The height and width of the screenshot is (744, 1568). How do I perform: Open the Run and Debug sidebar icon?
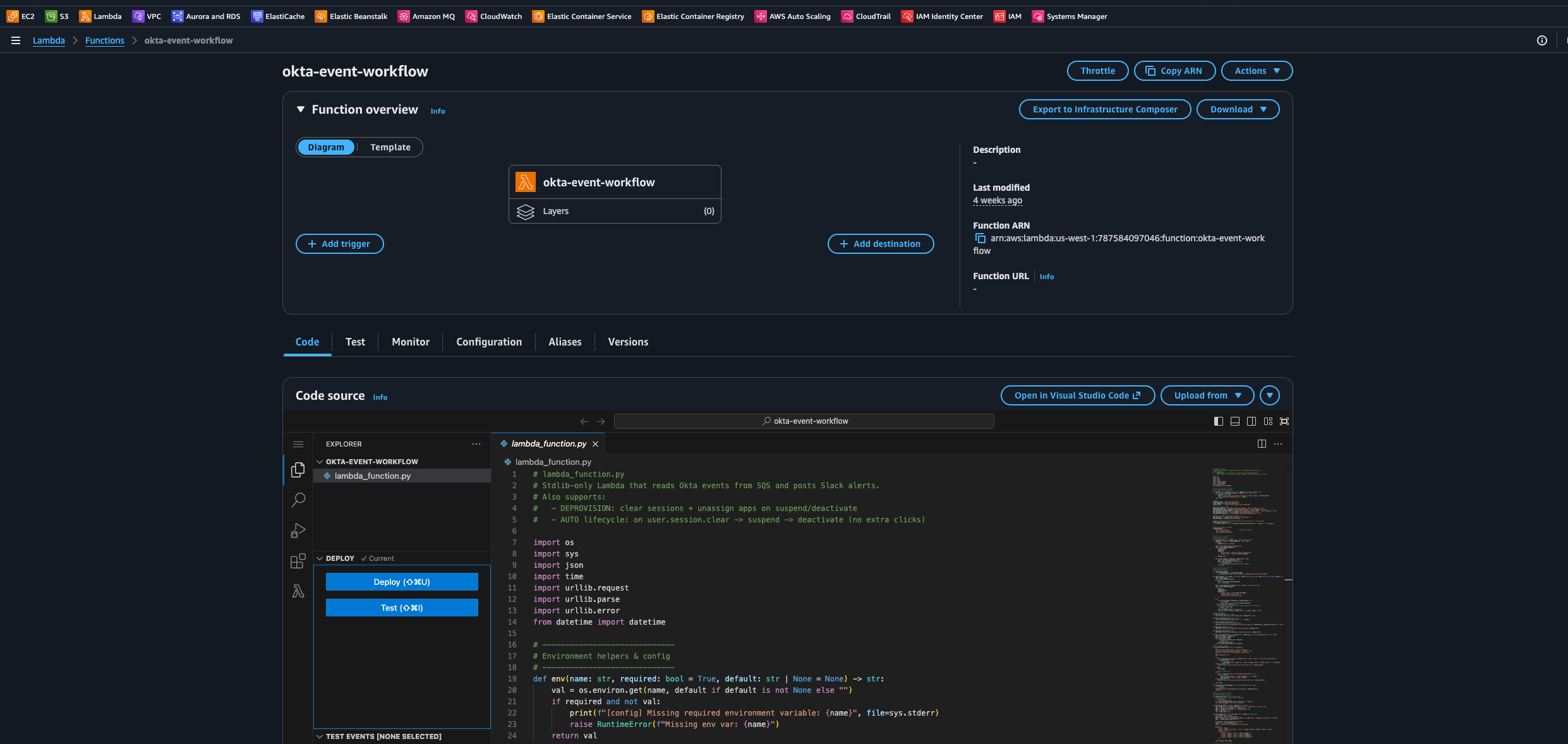pyautogui.click(x=298, y=531)
